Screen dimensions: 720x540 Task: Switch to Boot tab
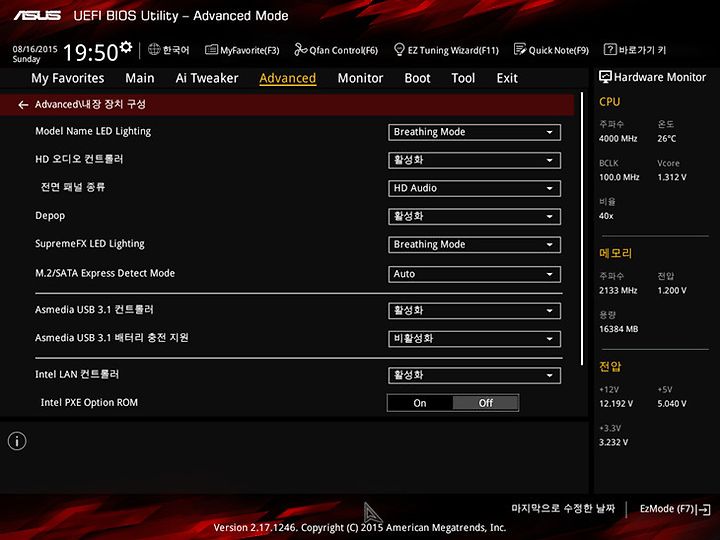tap(417, 78)
